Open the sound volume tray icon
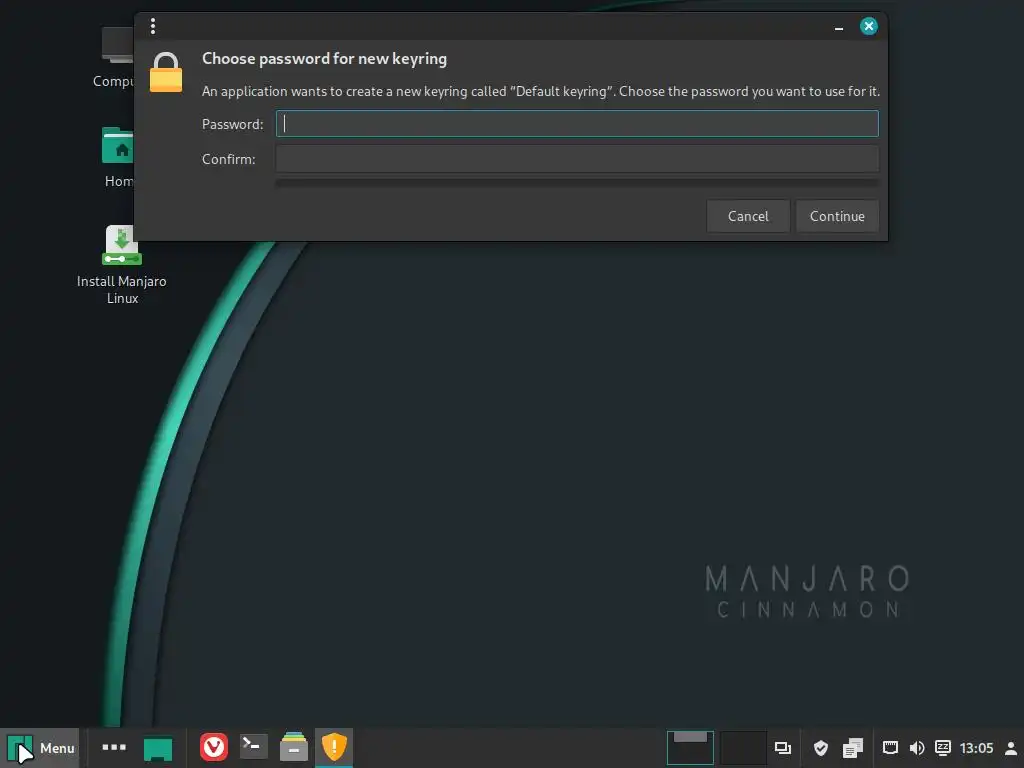 coord(917,748)
